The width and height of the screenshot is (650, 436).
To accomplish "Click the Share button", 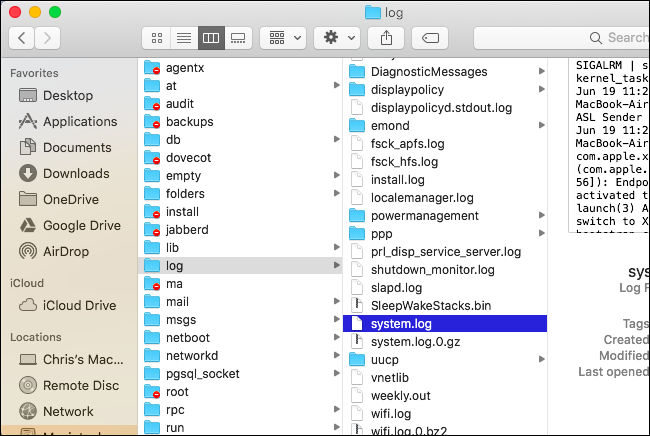I will pos(386,38).
